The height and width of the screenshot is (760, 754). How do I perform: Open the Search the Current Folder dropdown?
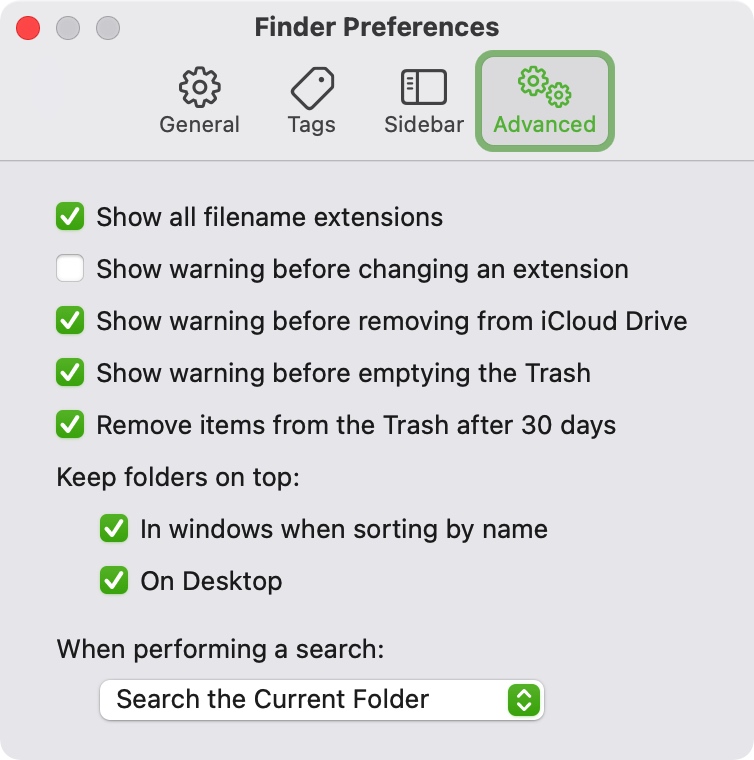pyautogui.click(x=322, y=699)
